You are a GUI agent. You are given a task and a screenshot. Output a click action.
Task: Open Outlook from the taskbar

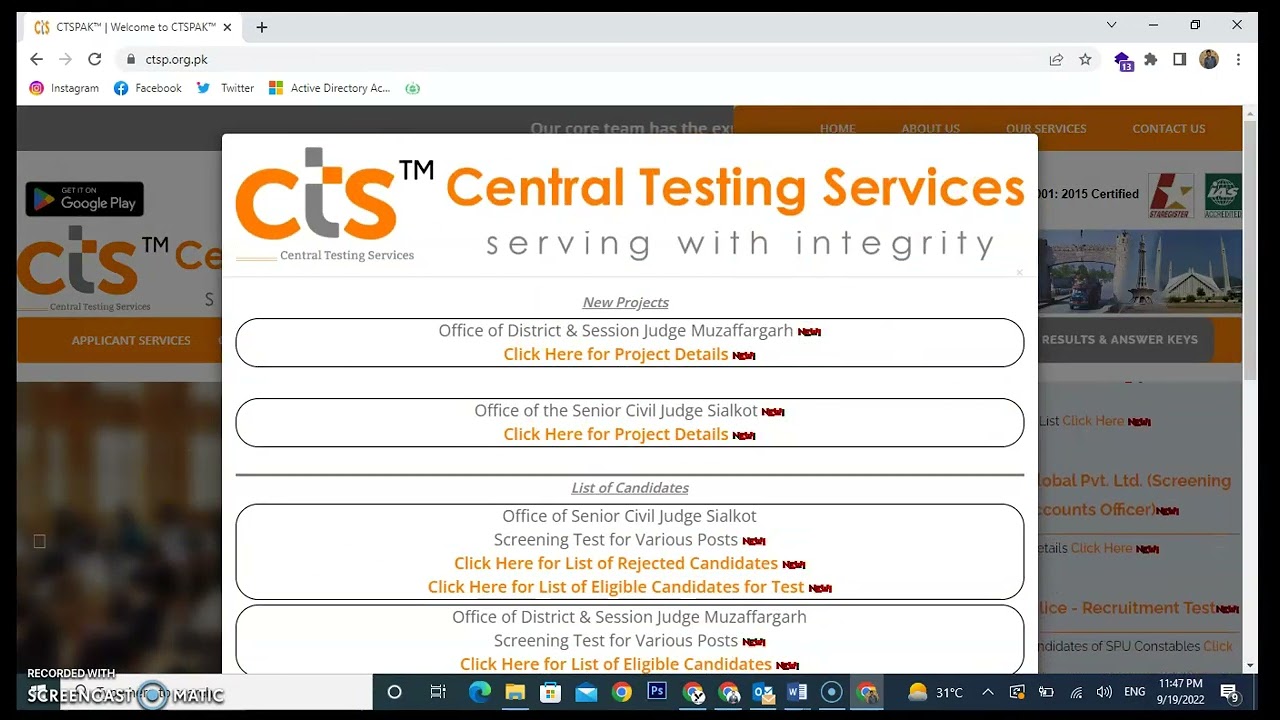pyautogui.click(x=763, y=692)
